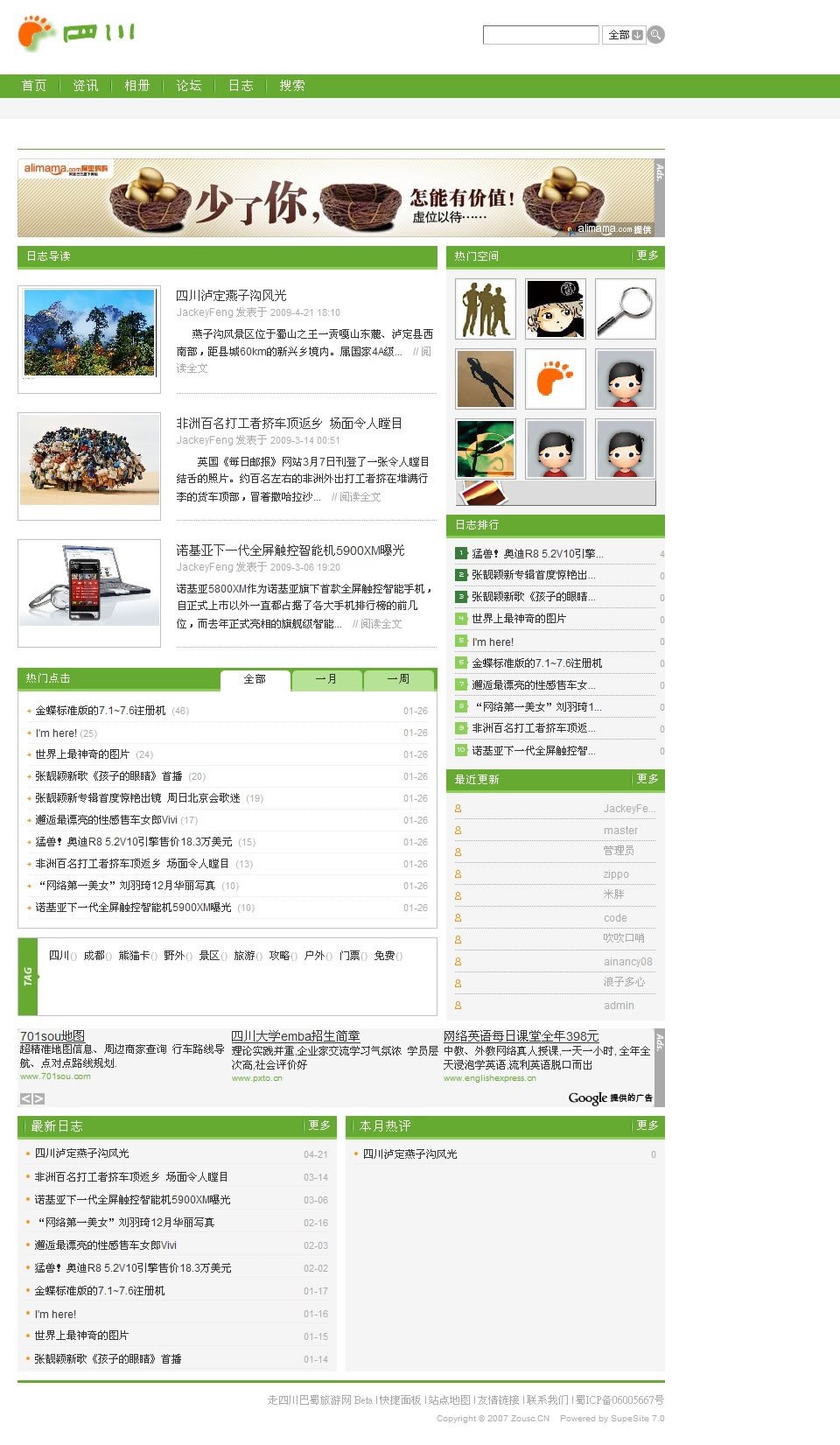
Task: Click 更多 in 最新日志 header
Action: pos(319,1126)
